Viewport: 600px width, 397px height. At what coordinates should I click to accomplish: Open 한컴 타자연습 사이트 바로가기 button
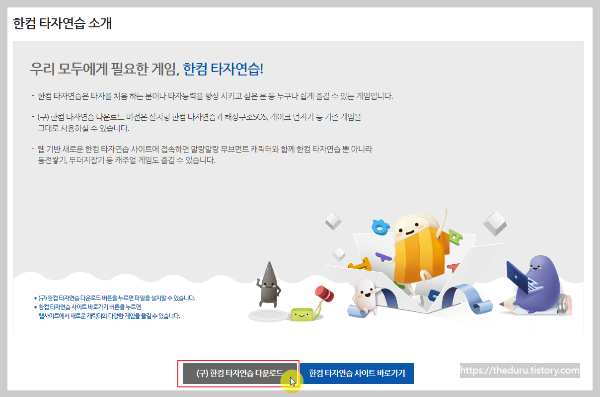tap(357, 373)
